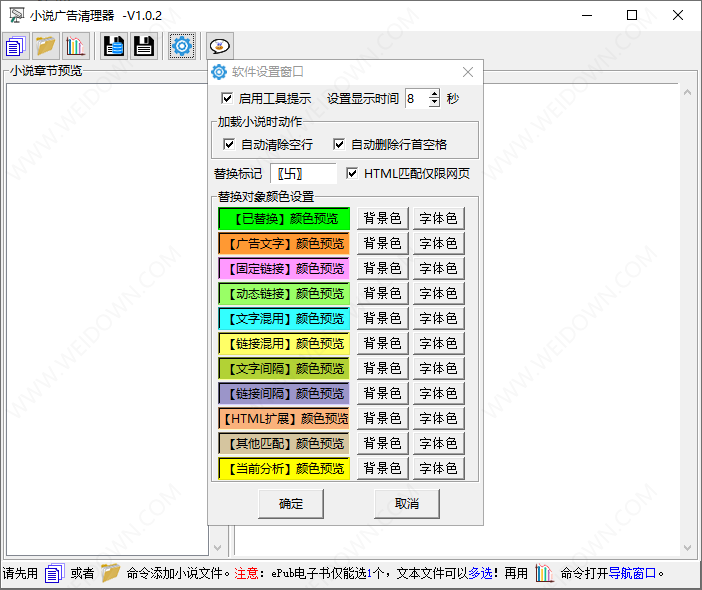Toggle 自动删除行首空格 checkbox
Screen dimensions: 702x590
pyautogui.click(x=339, y=144)
